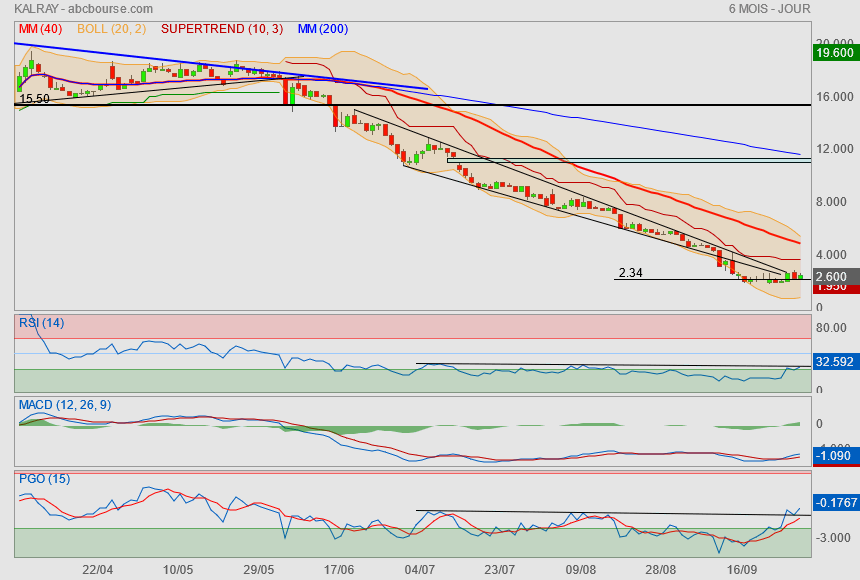Click the KALRAY - abcbourse.com title

[x=83, y=9]
